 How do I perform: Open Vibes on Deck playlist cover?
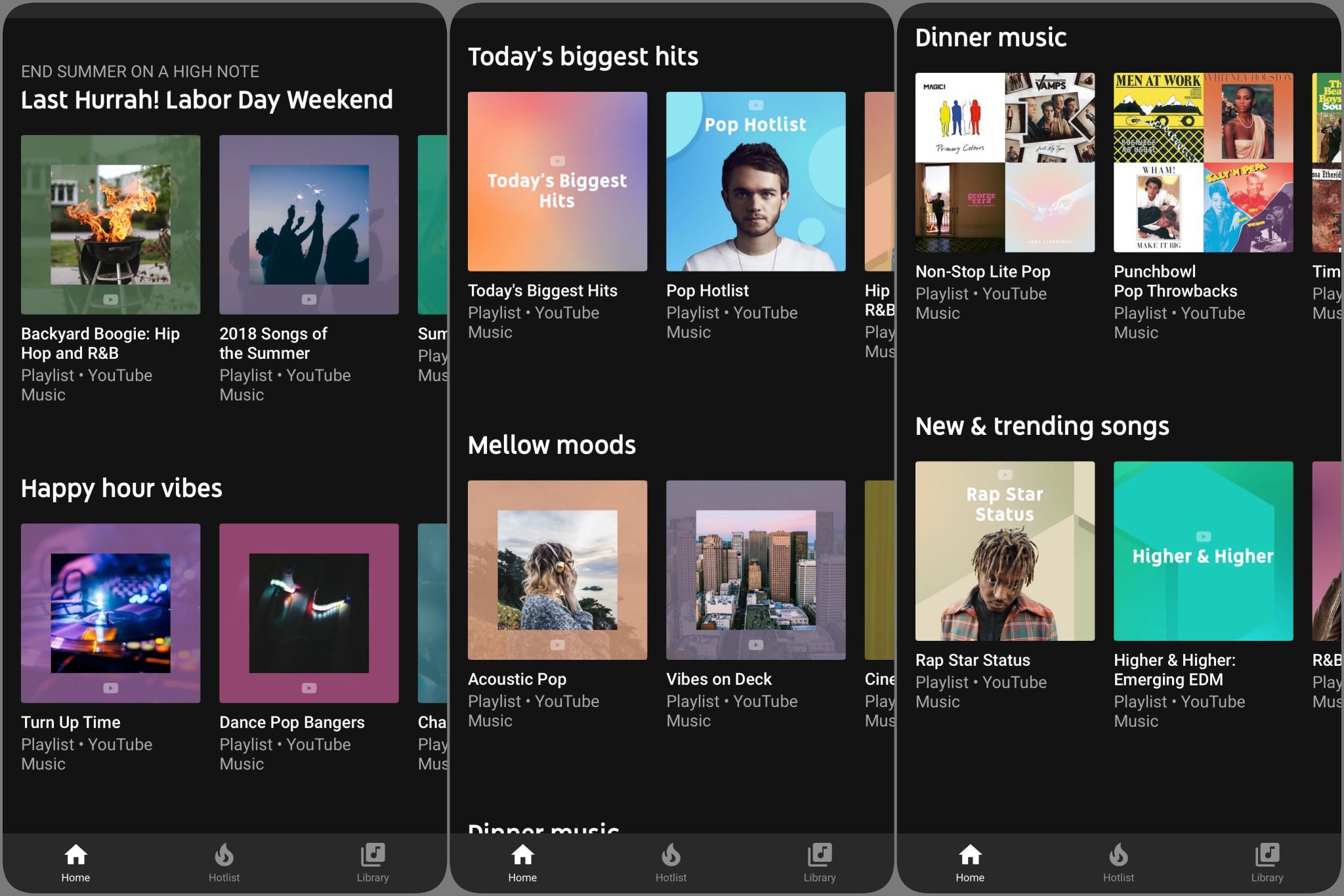tap(756, 570)
